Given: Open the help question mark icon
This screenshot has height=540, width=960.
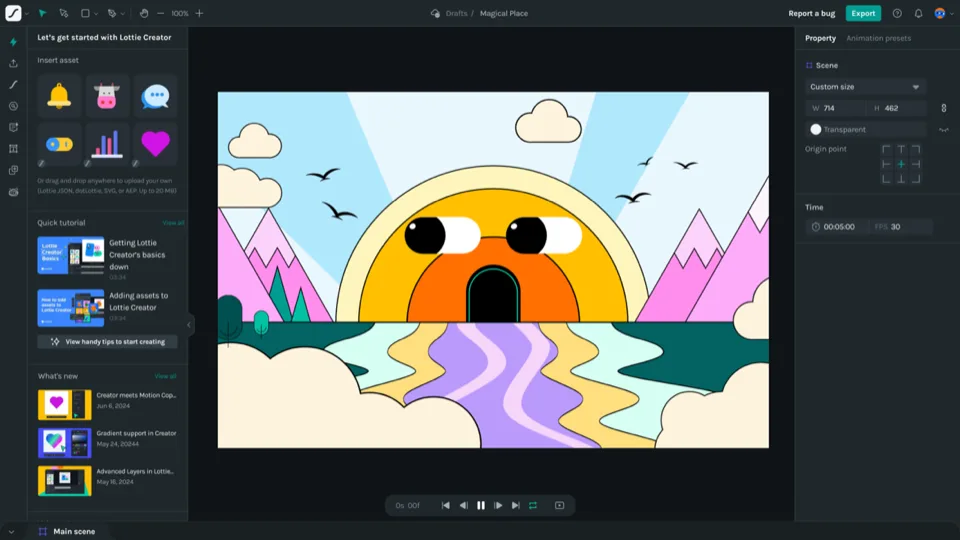Looking at the screenshot, I should tap(897, 13).
